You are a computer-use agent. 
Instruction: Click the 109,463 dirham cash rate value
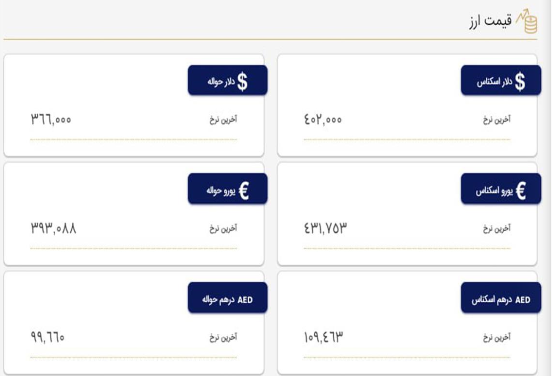pos(324,337)
